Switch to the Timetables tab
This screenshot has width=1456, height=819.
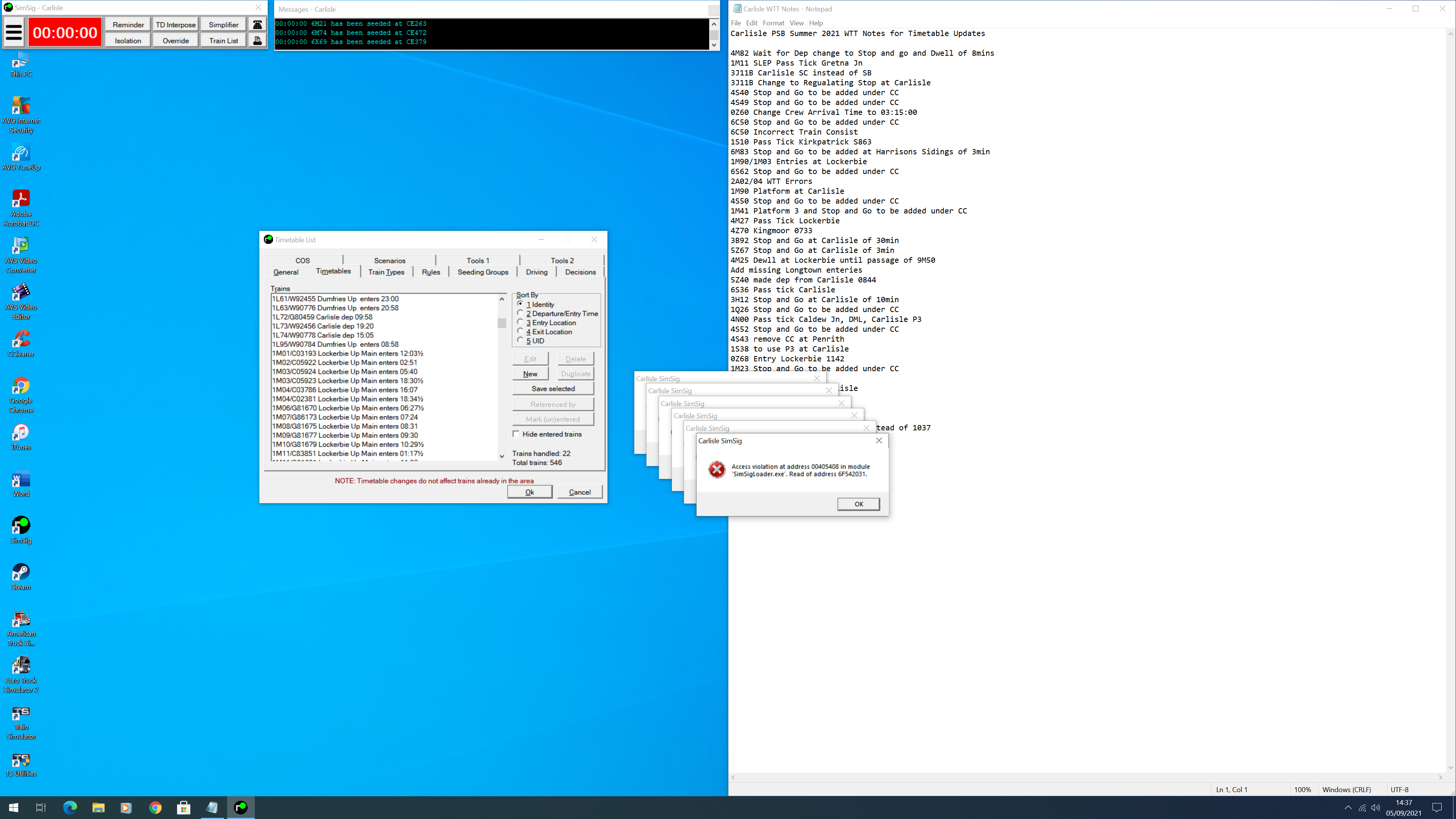click(334, 271)
